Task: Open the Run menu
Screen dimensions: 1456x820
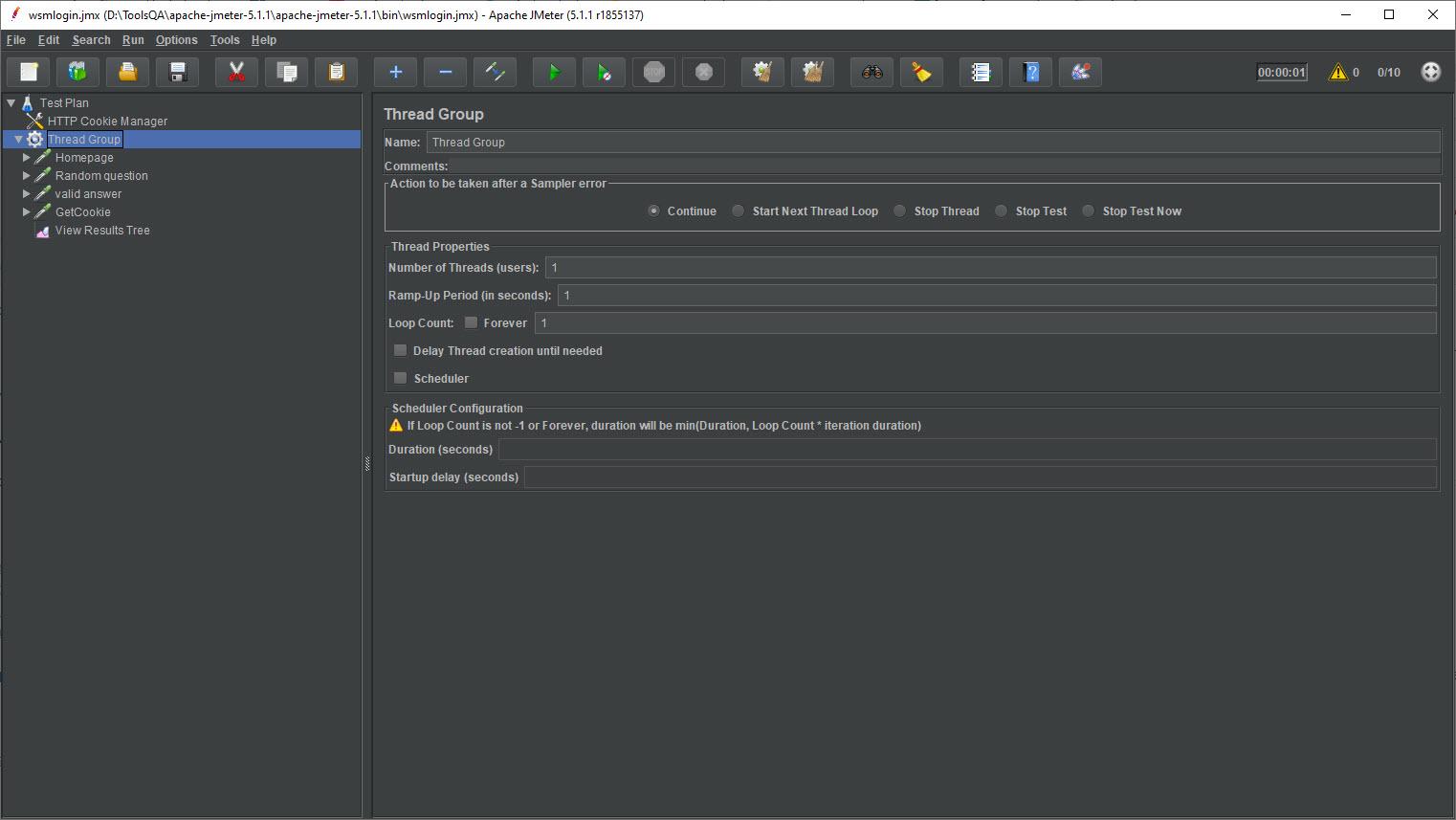Action: (x=133, y=40)
